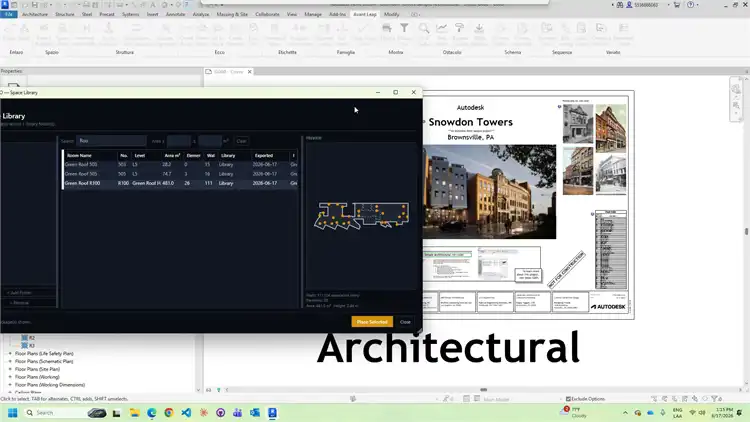
Task: Click the horizontal scrollbar of drawing view
Action: pos(483,390)
